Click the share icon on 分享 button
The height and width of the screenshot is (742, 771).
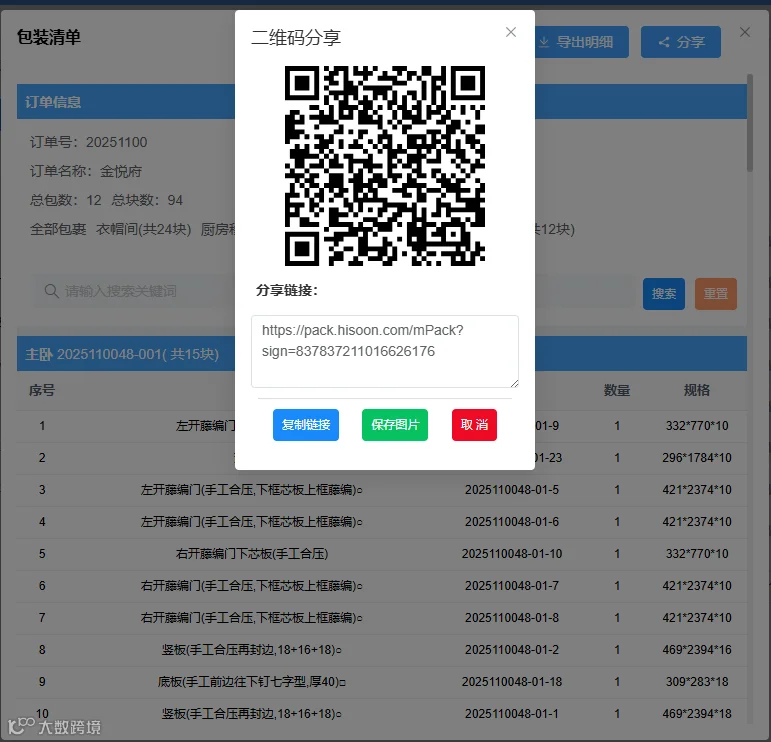pos(664,42)
